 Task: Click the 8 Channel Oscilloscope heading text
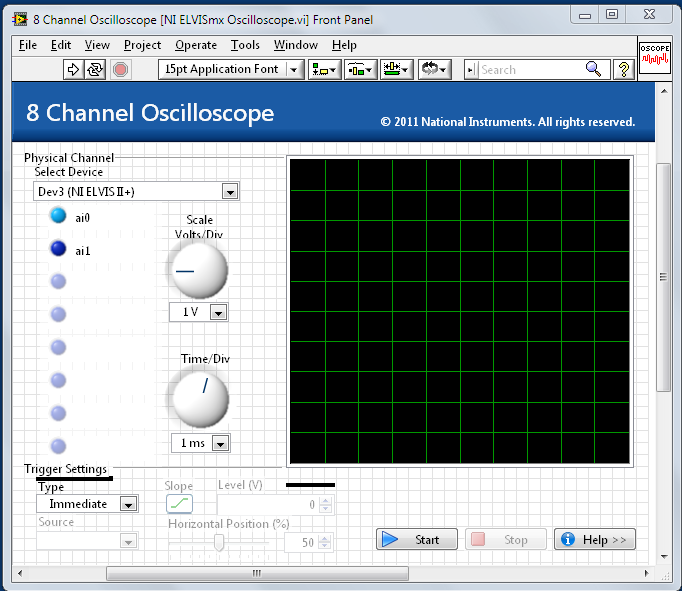click(x=150, y=113)
